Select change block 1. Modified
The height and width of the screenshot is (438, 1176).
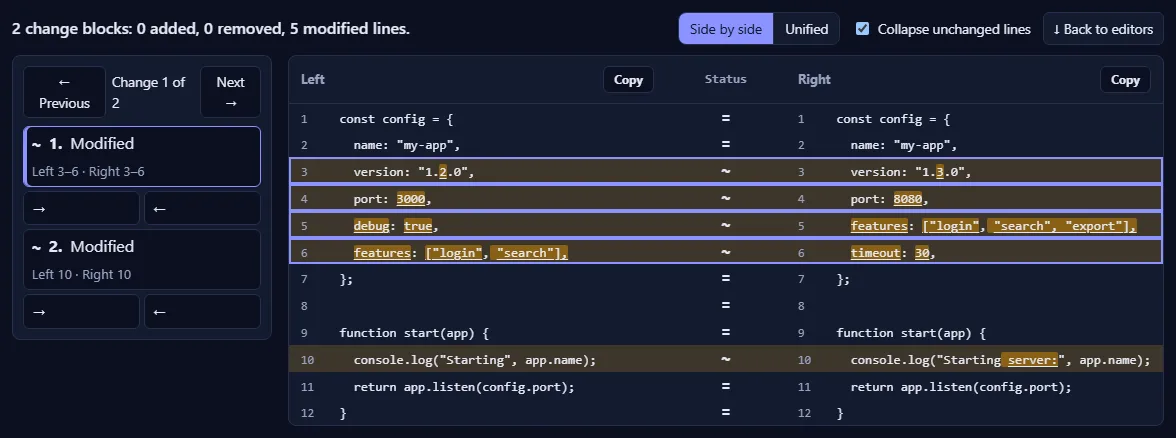coord(142,156)
